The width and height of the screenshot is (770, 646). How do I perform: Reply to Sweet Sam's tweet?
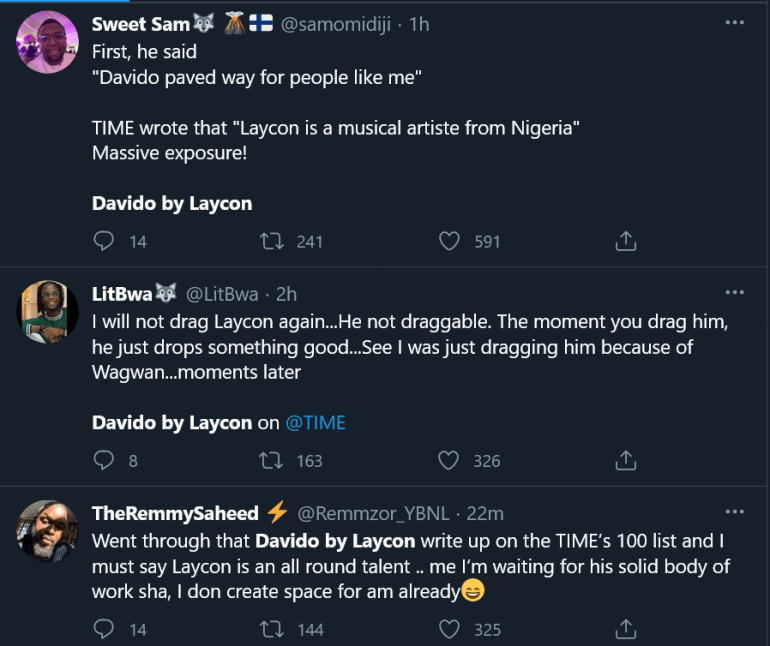click(104, 241)
